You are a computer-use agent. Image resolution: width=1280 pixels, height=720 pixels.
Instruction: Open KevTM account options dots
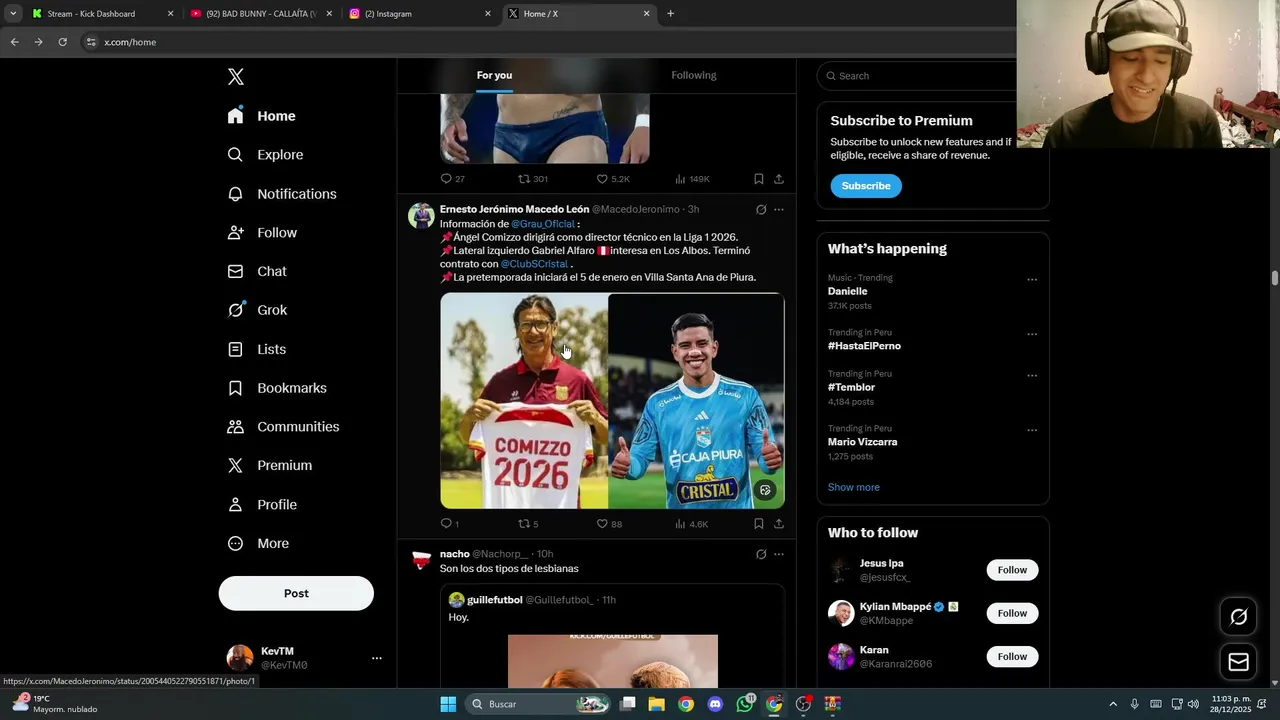click(377, 658)
